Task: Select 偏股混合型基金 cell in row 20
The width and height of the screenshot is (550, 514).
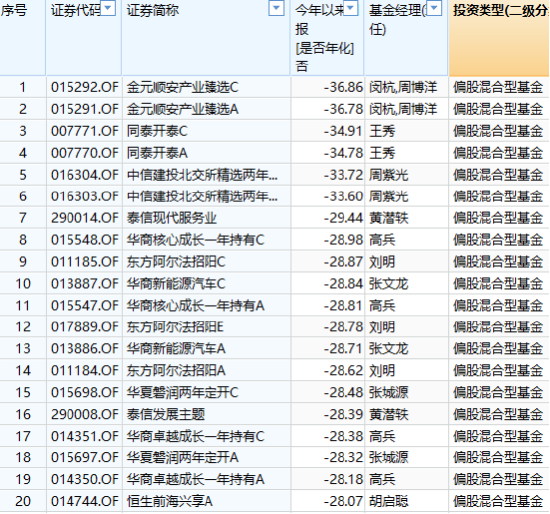Action: 498,501
